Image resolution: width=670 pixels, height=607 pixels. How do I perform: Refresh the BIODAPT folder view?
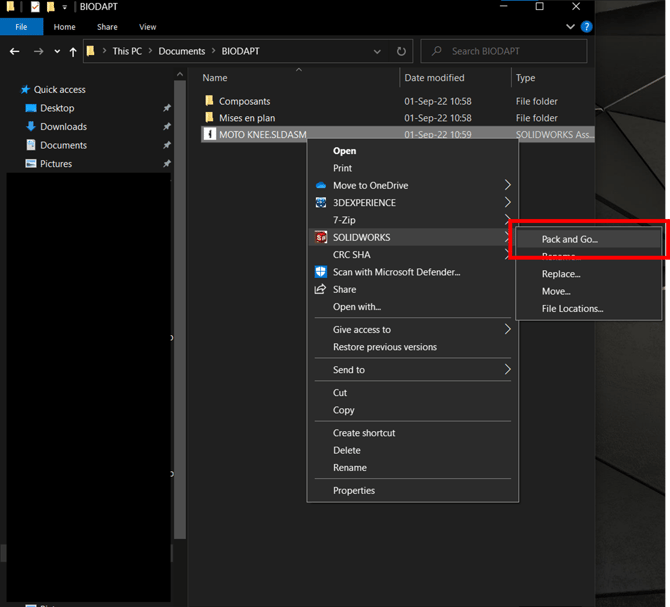(x=401, y=51)
